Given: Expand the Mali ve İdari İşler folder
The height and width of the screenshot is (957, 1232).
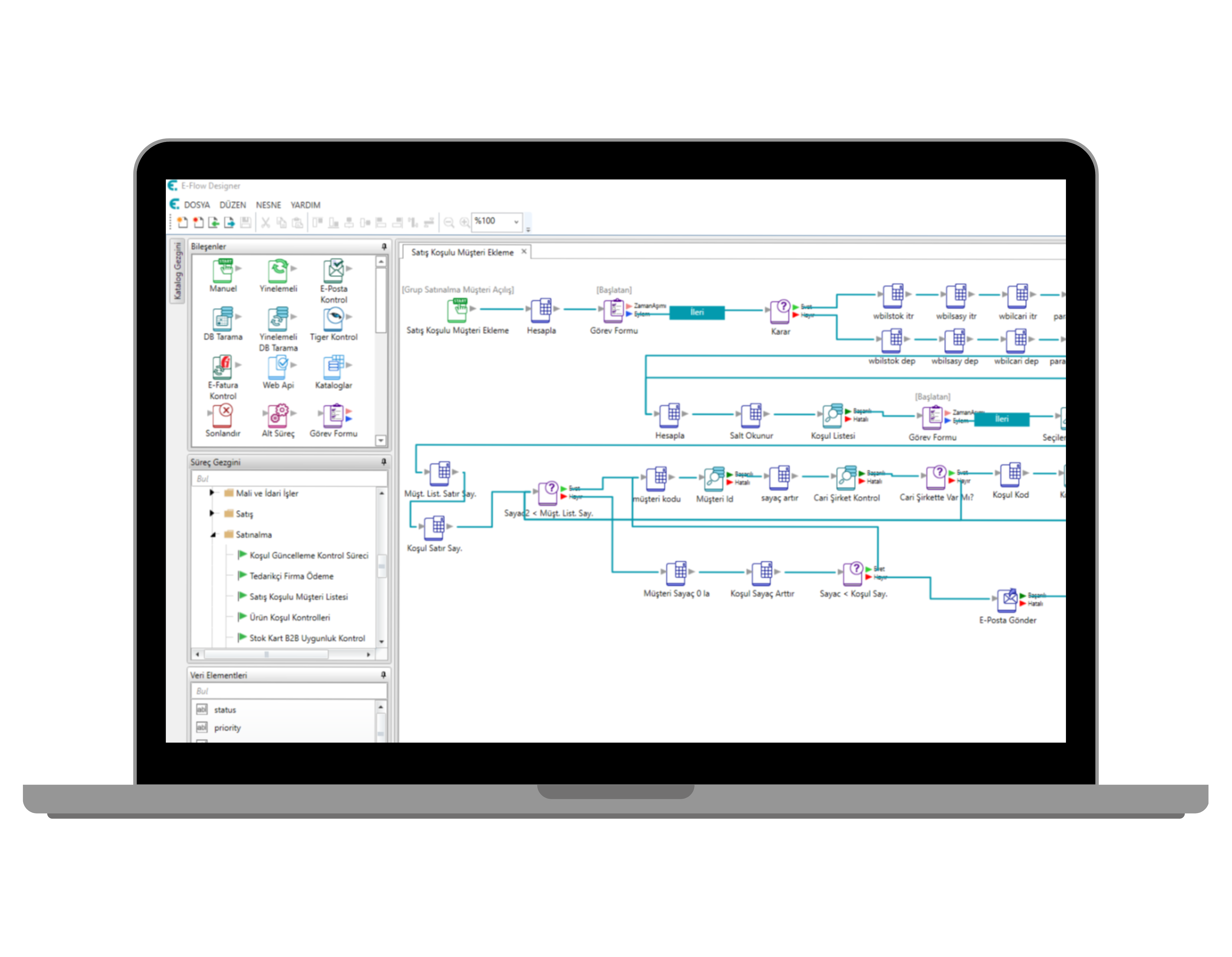Looking at the screenshot, I should click(x=212, y=493).
